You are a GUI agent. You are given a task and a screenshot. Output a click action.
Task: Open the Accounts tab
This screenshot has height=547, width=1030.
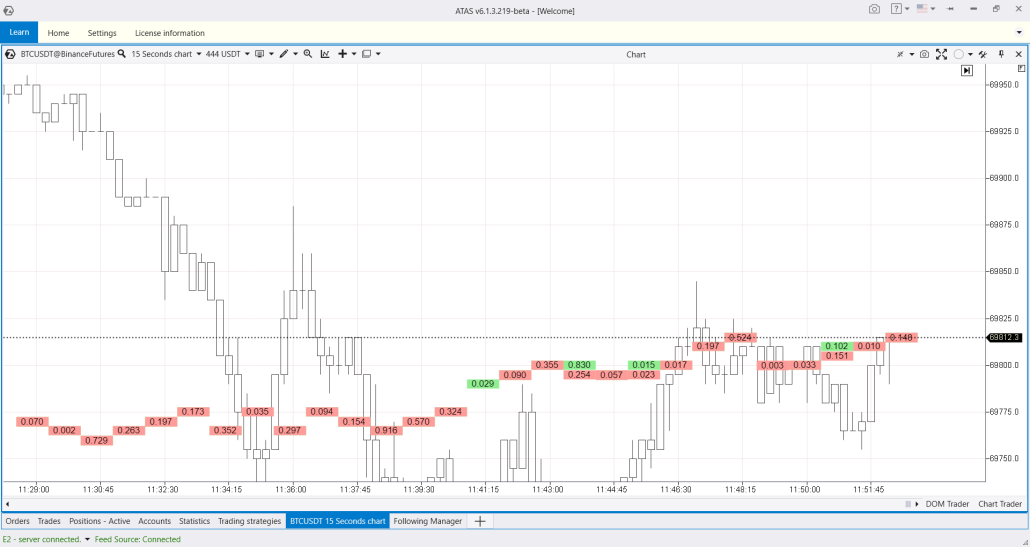tap(154, 521)
